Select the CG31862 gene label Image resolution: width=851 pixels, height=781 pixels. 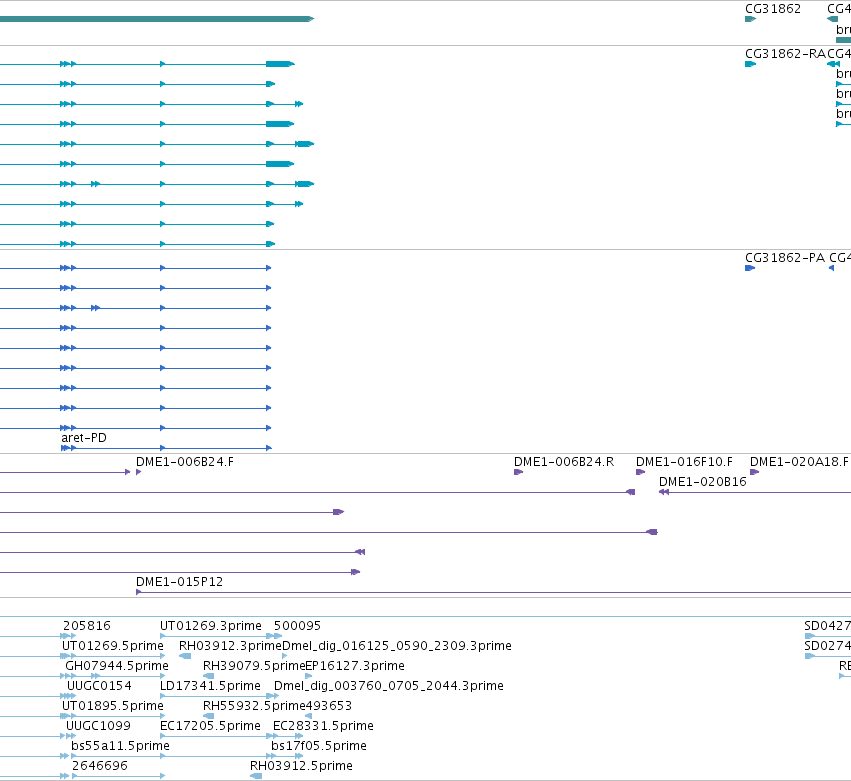click(x=773, y=9)
